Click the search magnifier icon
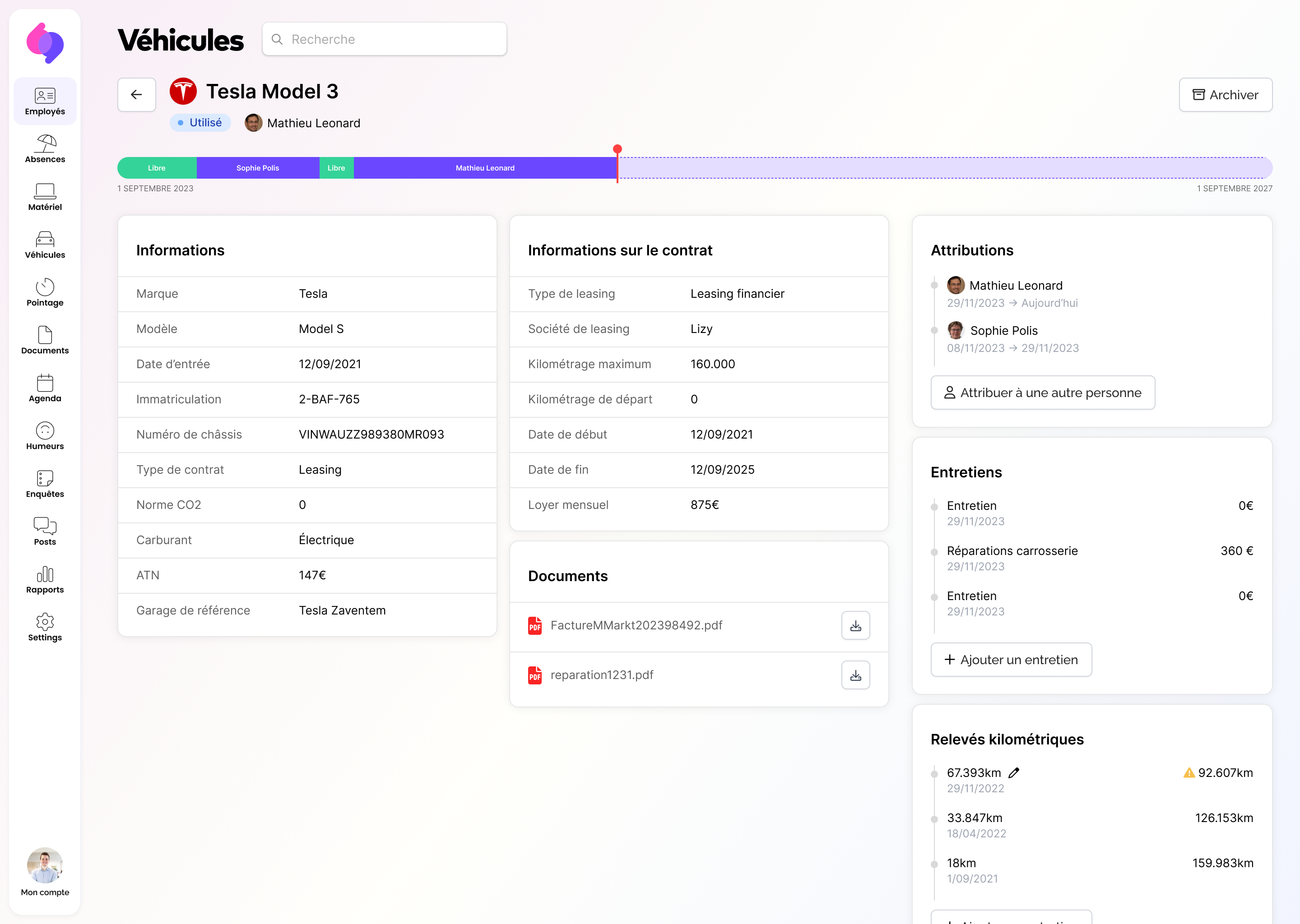Viewport: 1300px width, 924px height. click(x=277, y=39)
